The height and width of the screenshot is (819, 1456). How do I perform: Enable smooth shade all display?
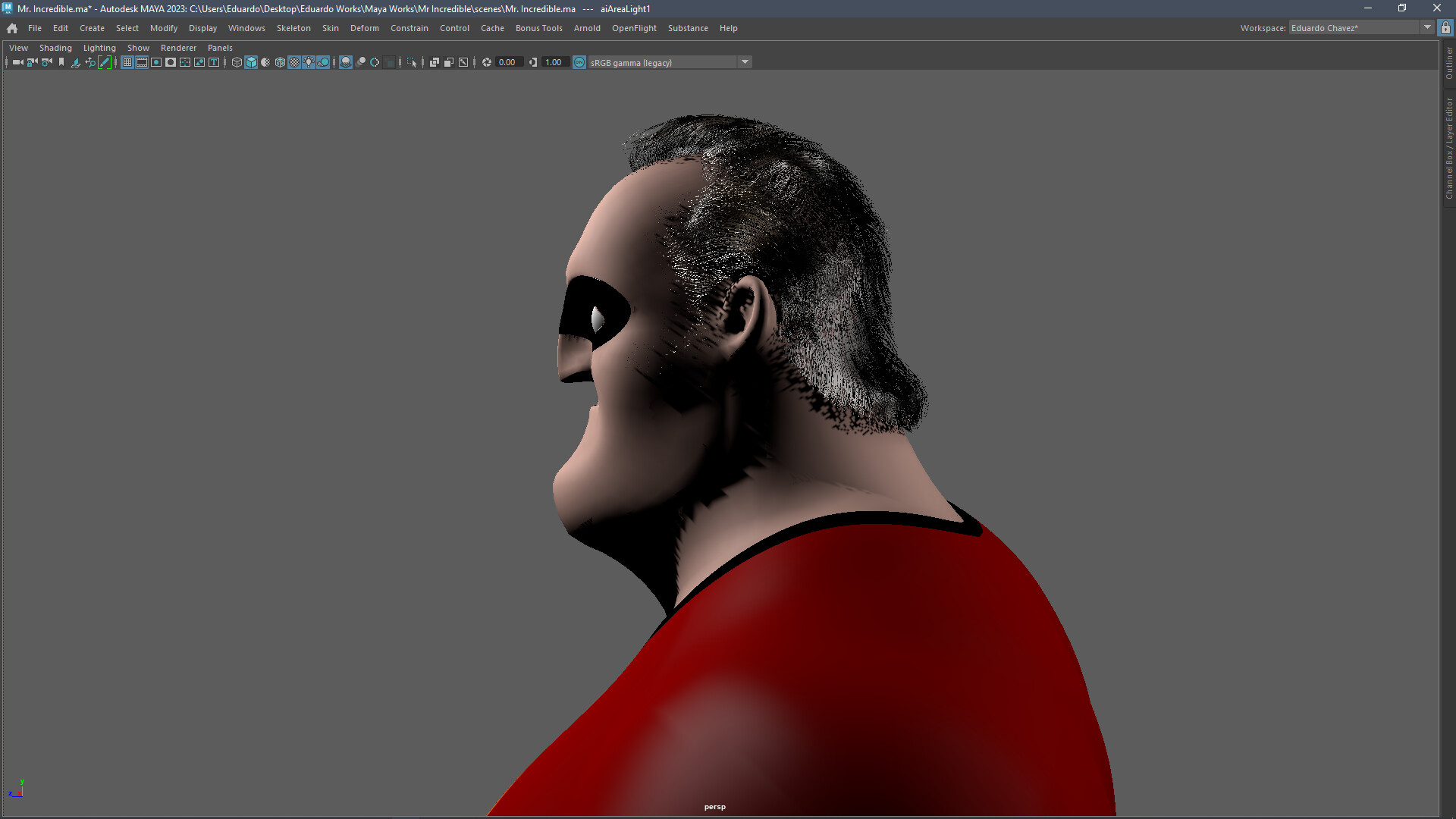250,62
